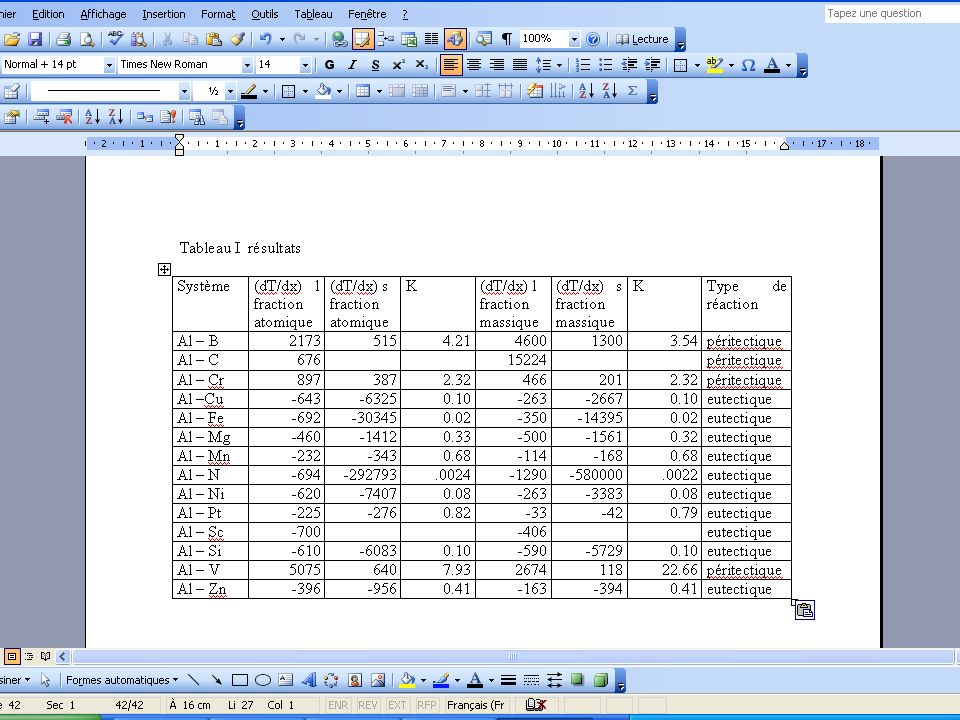Viewport: 960px width, 720px height.
Task: Click the Format Painter brush icon
Action: [x=238, y=39]
